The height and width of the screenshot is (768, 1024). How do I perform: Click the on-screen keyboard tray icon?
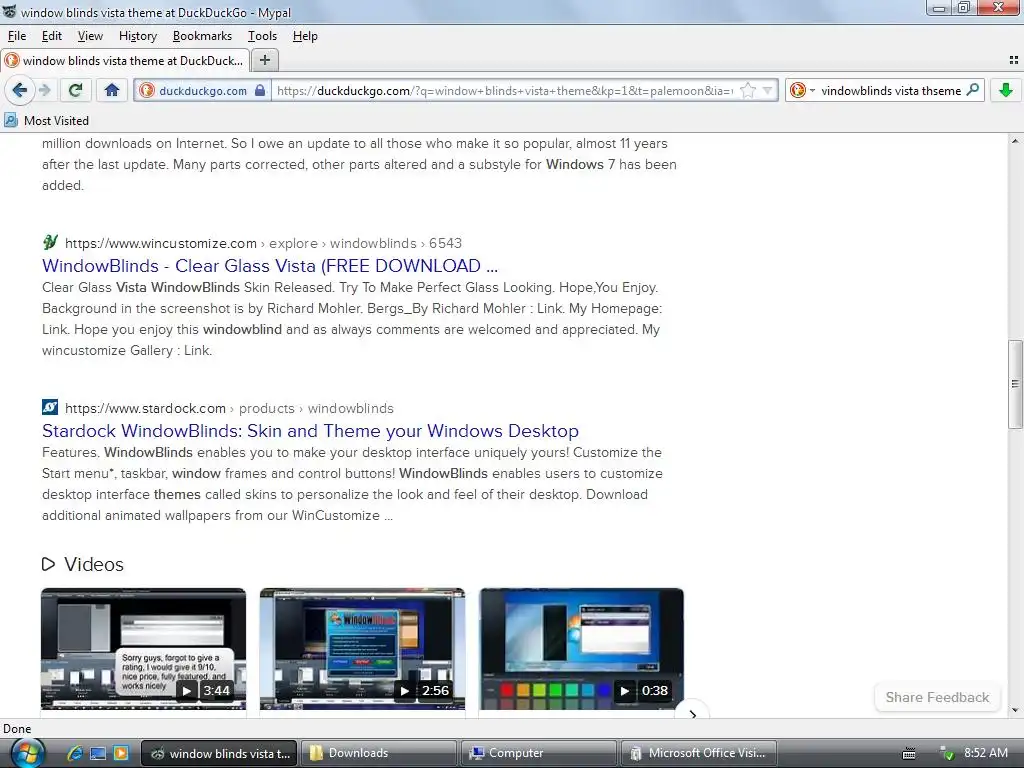[x=908, y=754]
